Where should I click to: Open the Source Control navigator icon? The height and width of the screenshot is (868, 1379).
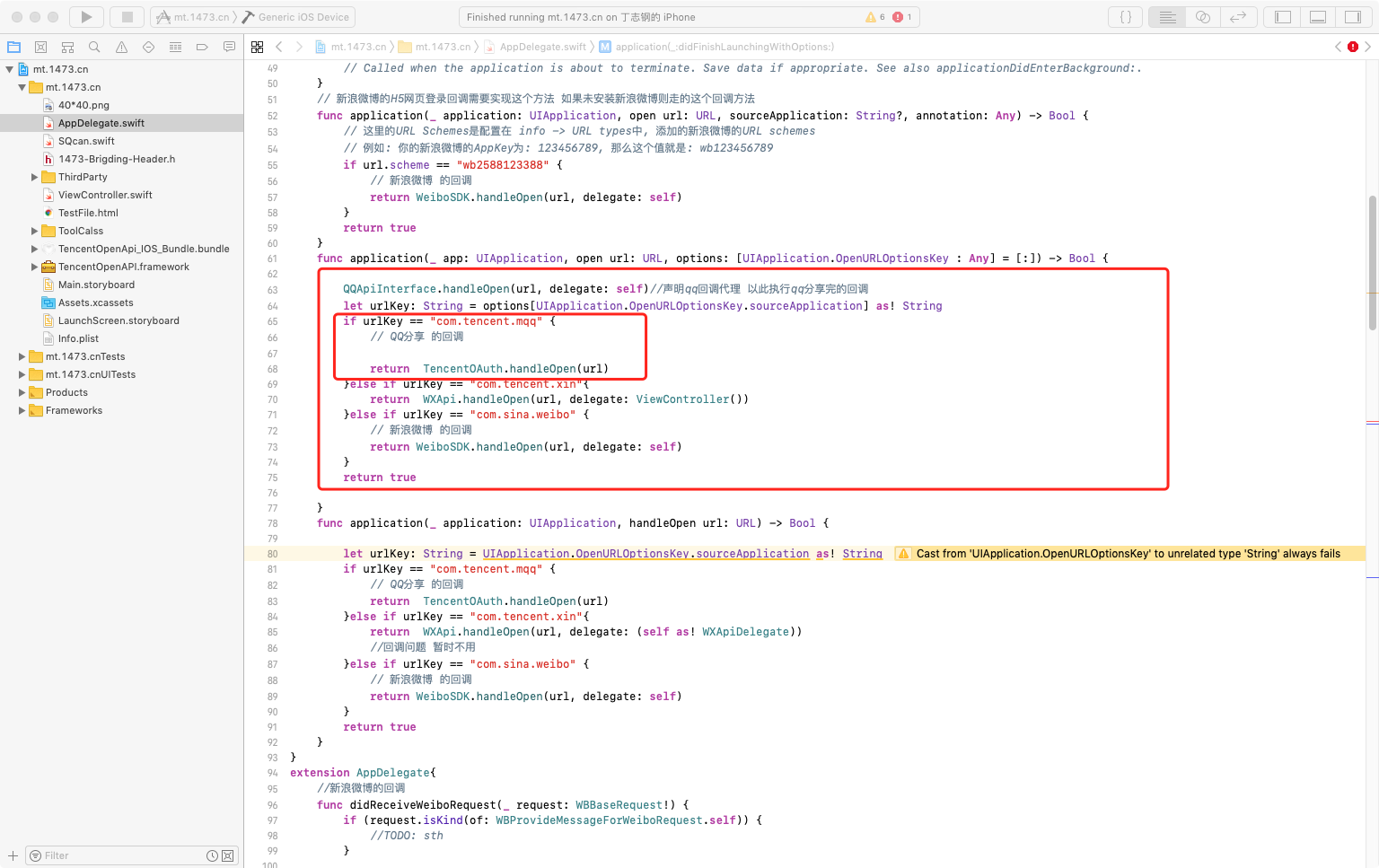[40, 47]
